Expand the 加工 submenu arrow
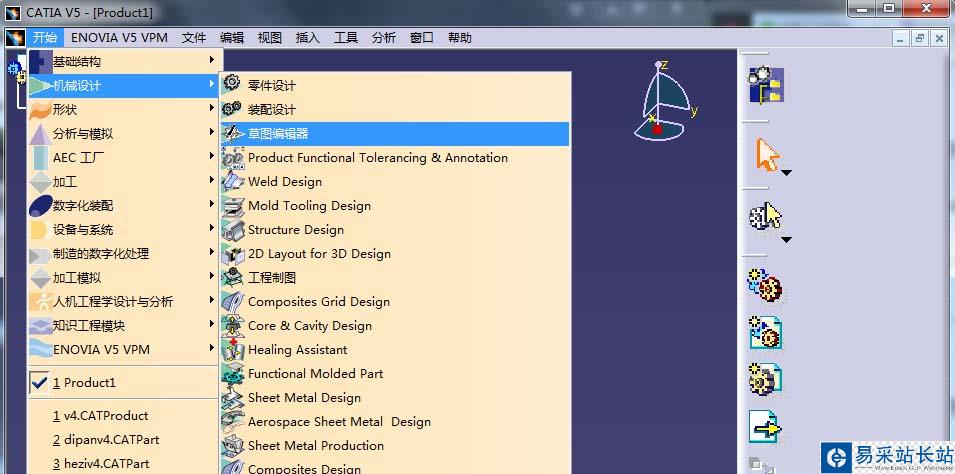Screen dimensions: 955x474 point(211,180)
